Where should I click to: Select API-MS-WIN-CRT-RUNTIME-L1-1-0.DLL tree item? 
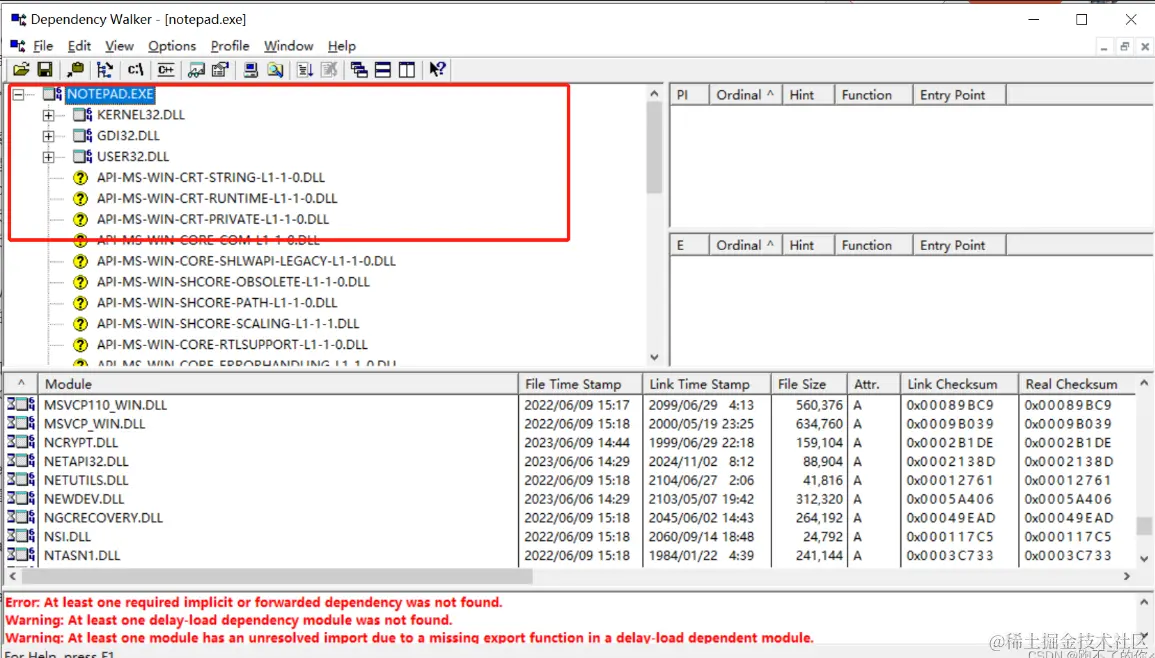point(217,198)
